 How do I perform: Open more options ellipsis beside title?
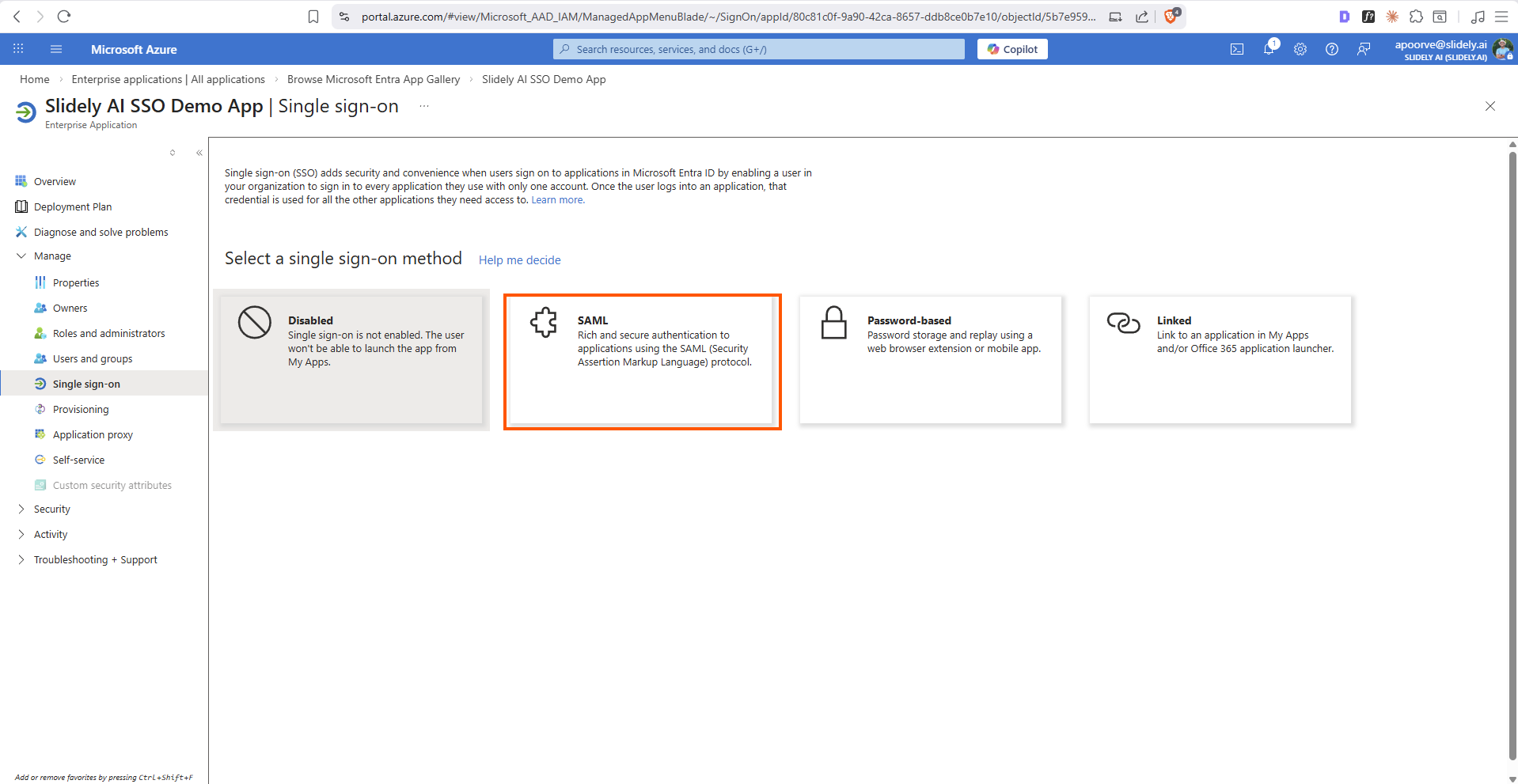point(424,106)
